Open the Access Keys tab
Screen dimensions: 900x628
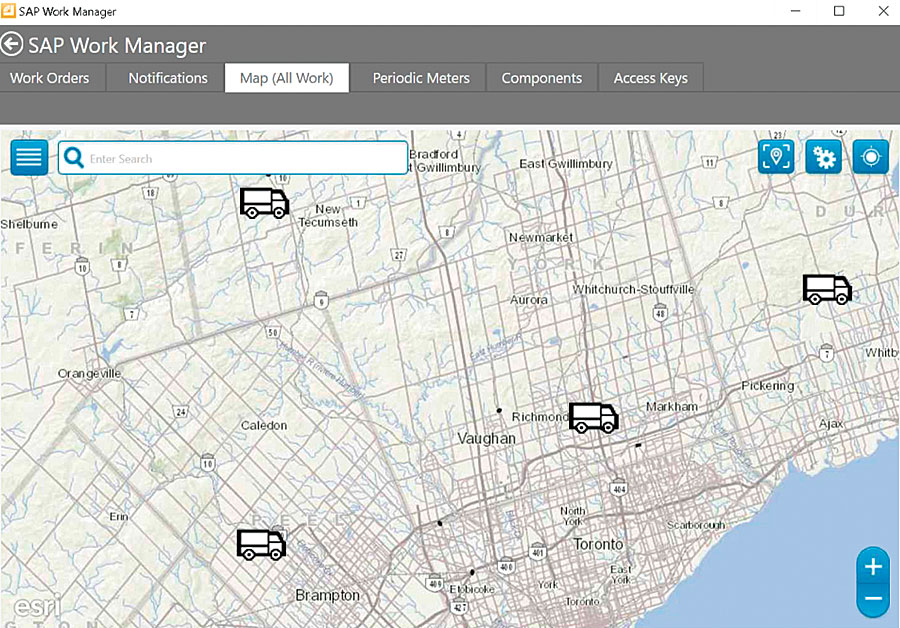(x=650, y=78)
